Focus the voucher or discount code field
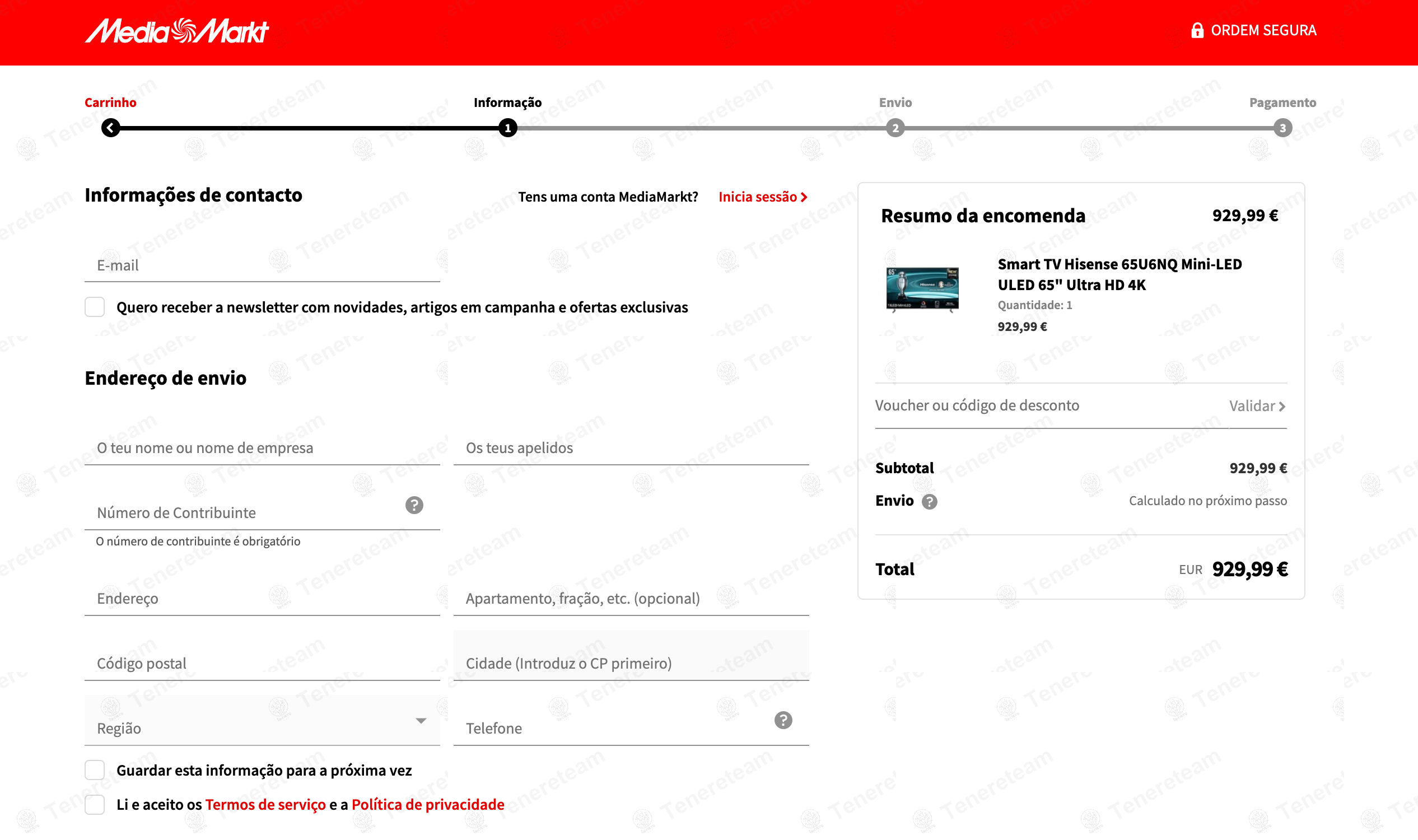1418x840 pixels. click(x=1051, y=405)
